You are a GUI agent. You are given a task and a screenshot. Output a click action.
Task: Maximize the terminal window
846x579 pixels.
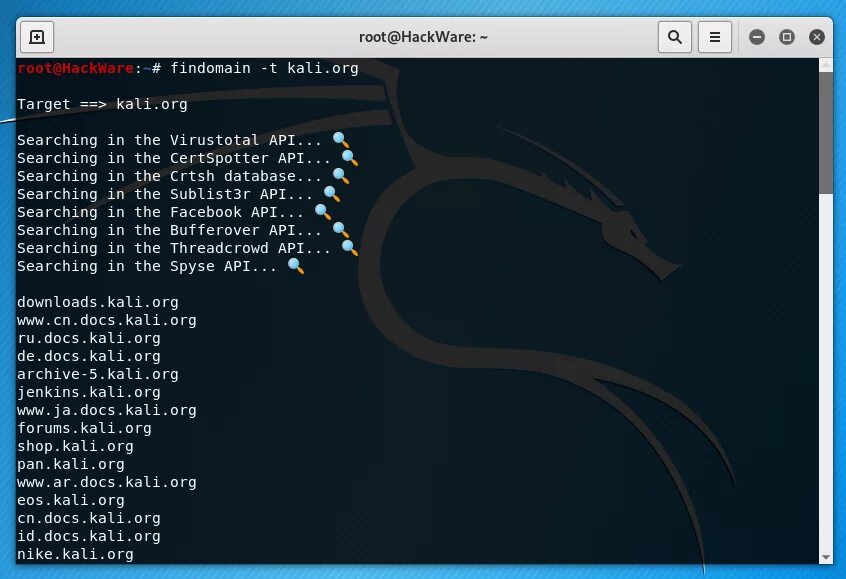tap(787, 37)
